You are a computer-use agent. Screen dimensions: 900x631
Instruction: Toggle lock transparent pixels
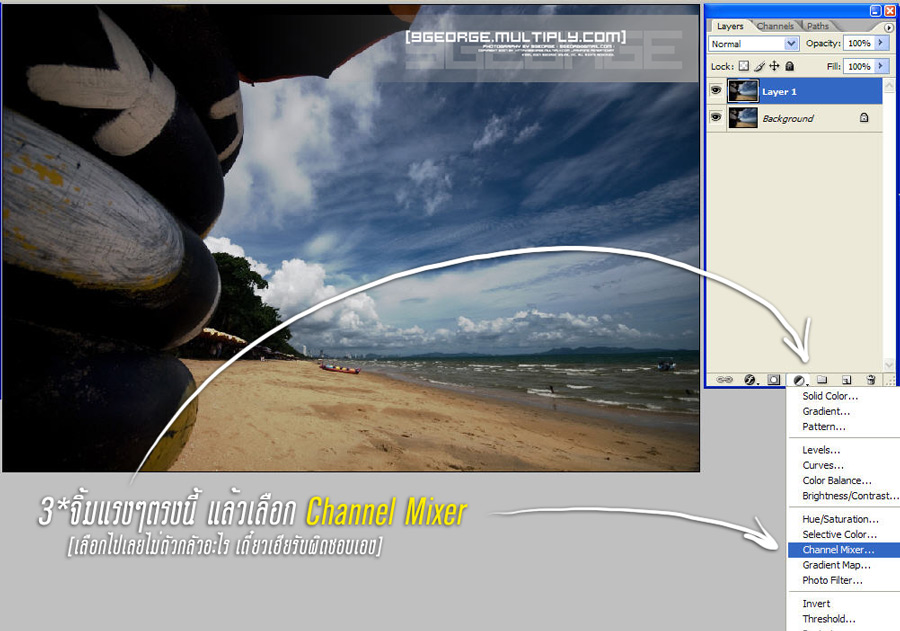(744, 66)
